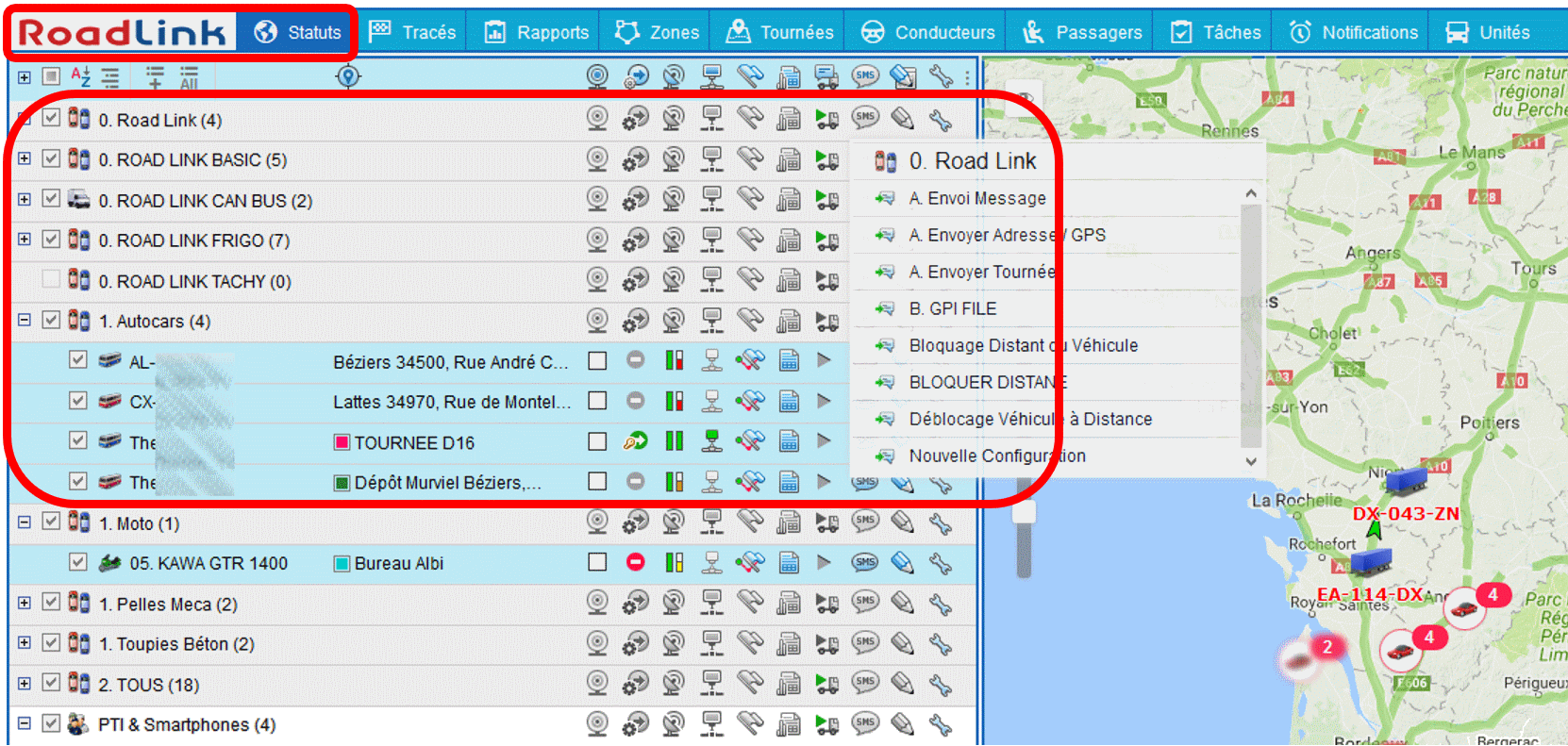Click the report icon in Dépôt Murviel Béziers row

pyautogui.click(x=789, y=482)
